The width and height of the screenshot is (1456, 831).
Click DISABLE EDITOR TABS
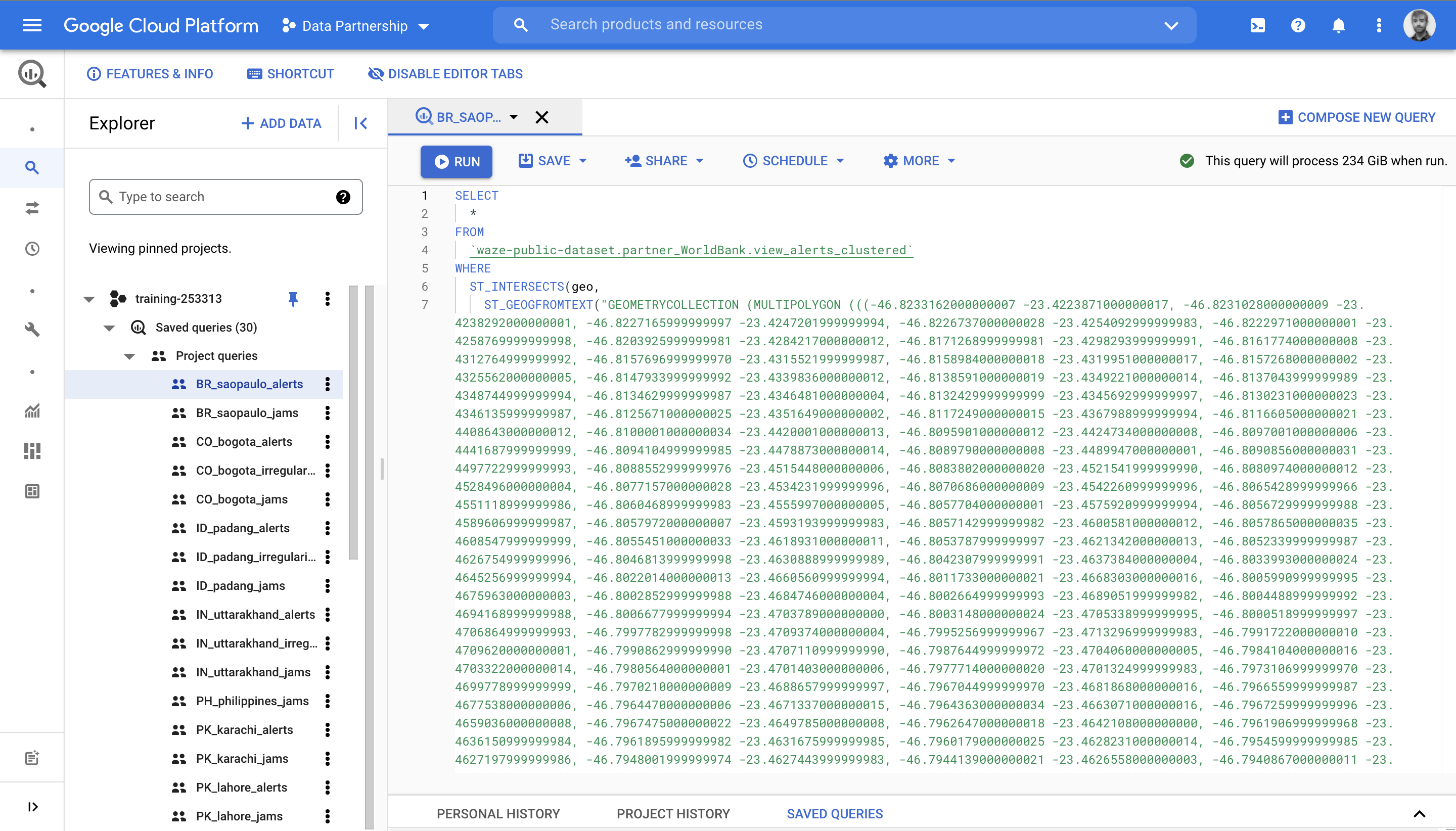coord(445,74)
